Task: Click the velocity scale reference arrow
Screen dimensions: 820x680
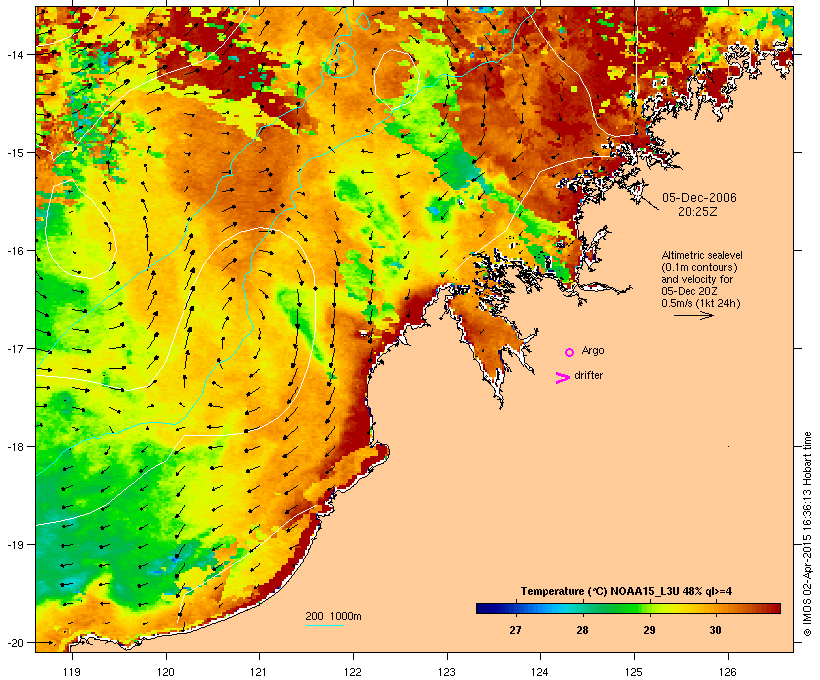Action: tap(693, 315)
